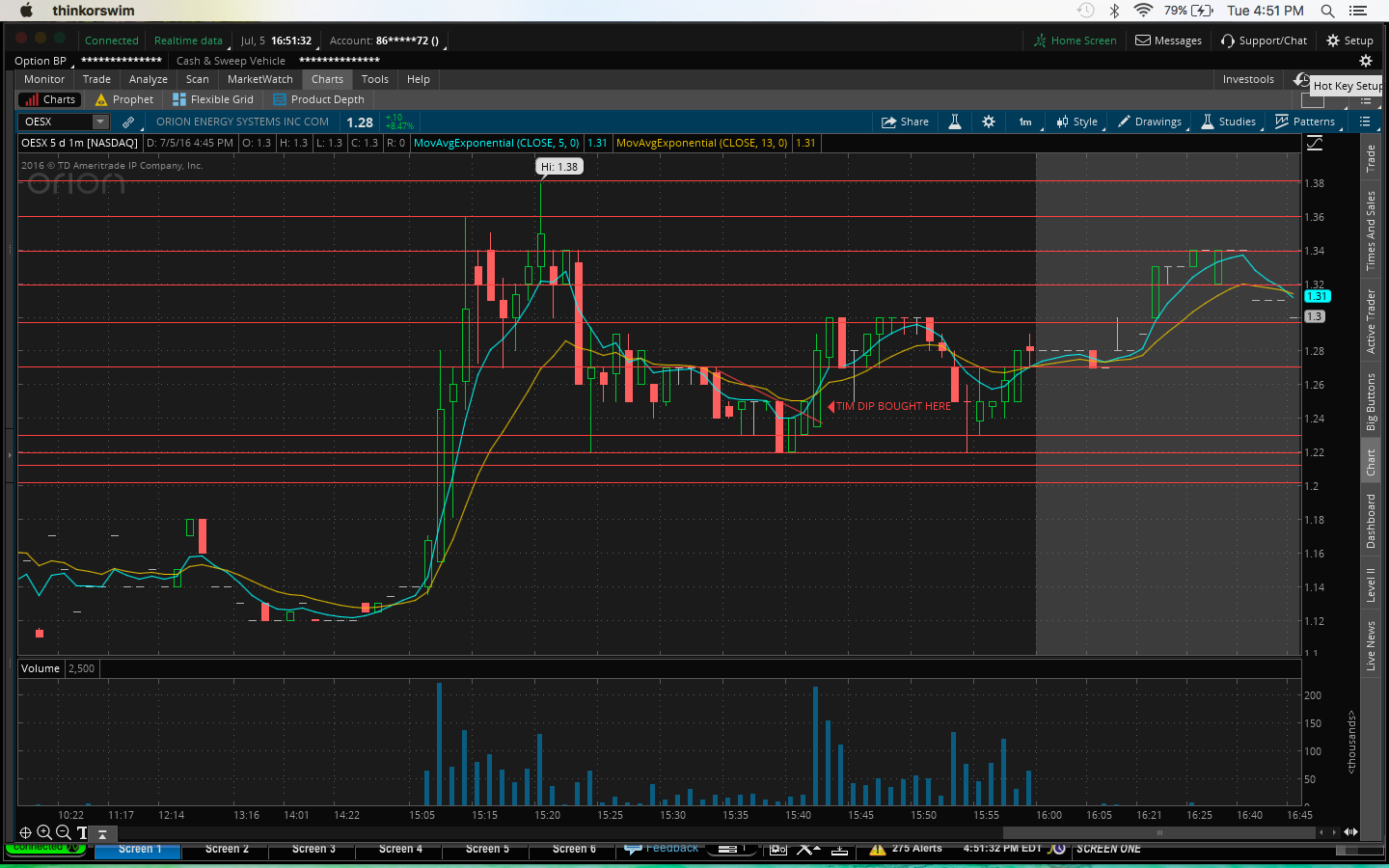This screenshot has width=1389, height=868.
Task: Open the Trade side panel
Action: click(1371, 158)
